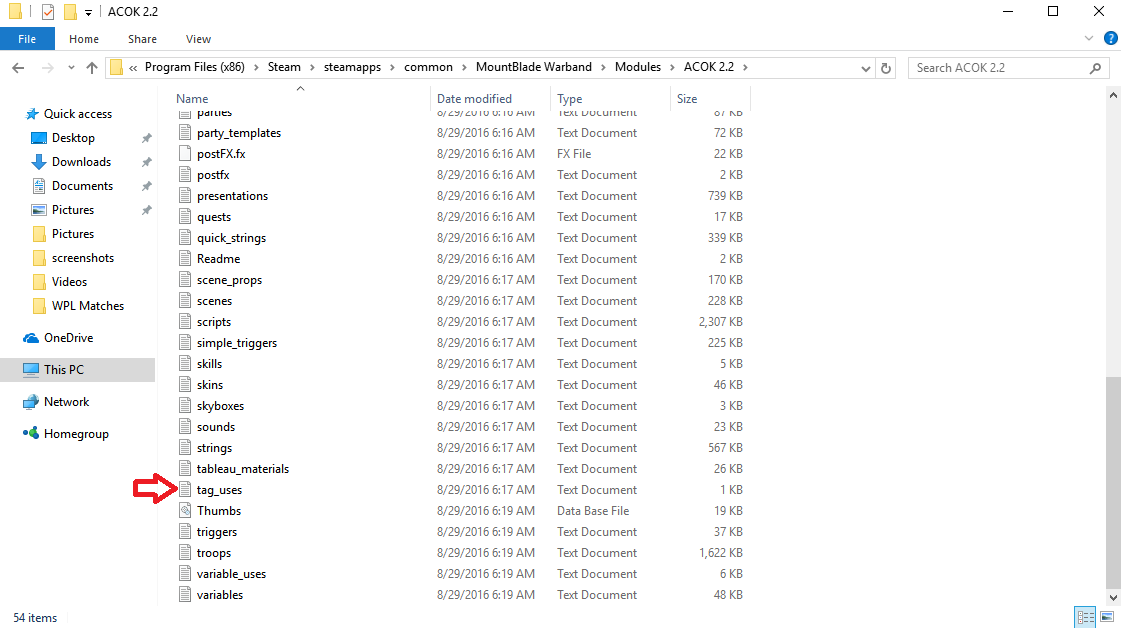The height and width of the screenshot is (629, 1121).
Task: Select the postFX.fx file icon
Action: [x=185, y=154]
